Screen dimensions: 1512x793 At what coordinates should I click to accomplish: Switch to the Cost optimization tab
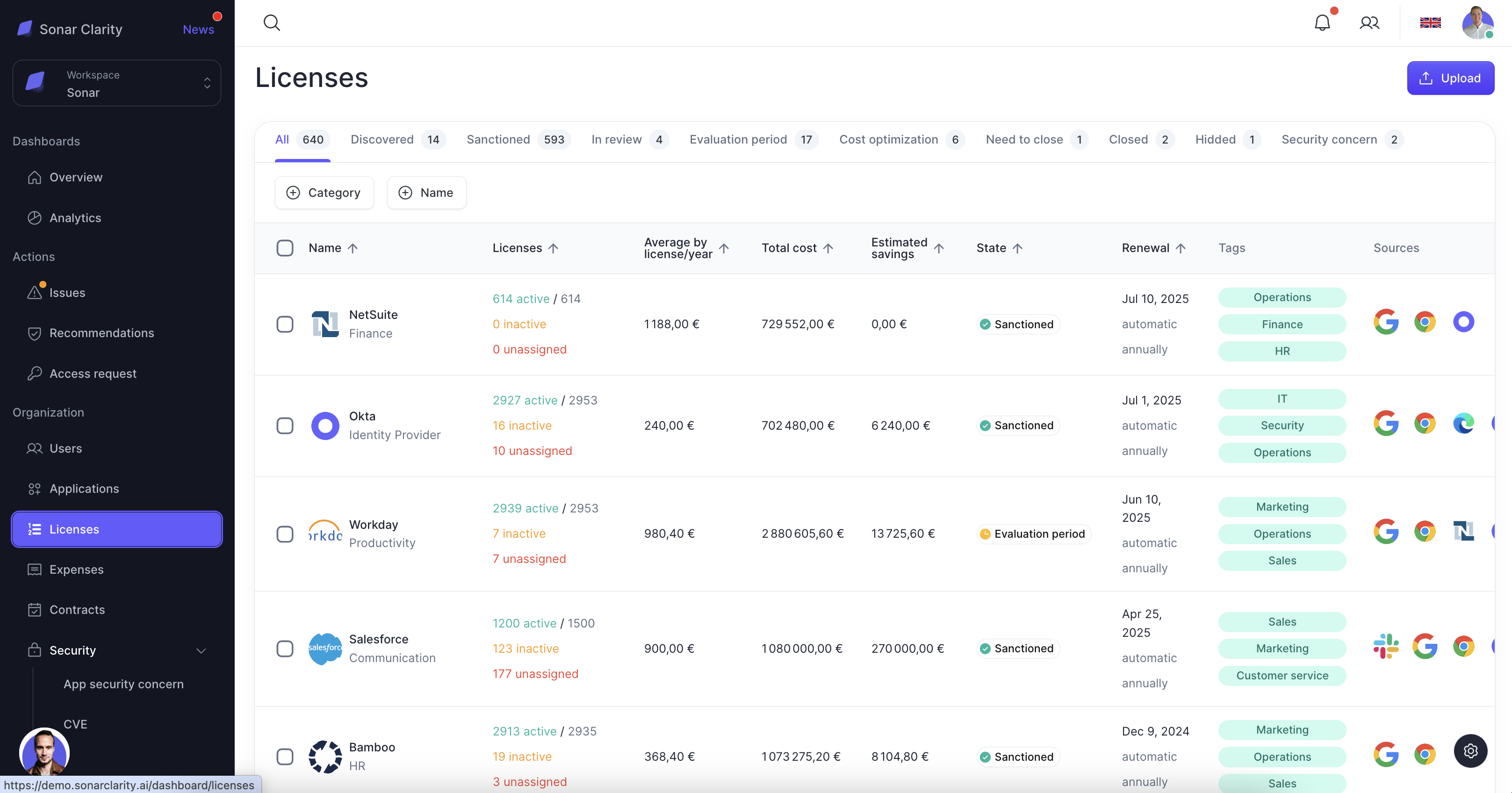tap(901, 139)
